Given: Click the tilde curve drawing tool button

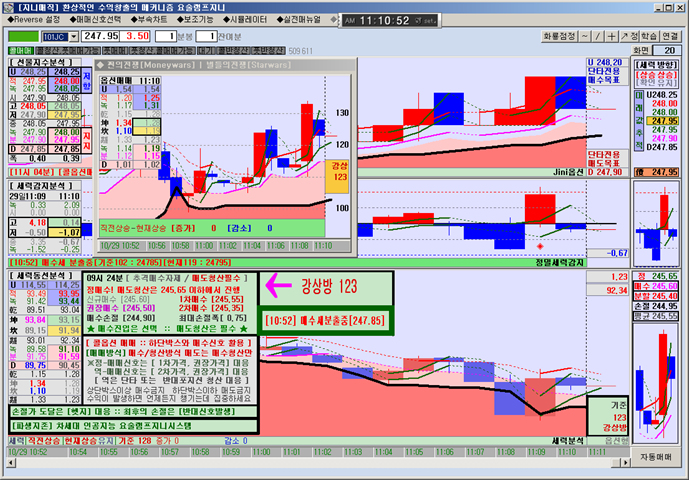Looking at the screenshot, I should pyautogui.click(x=585, y=36).
